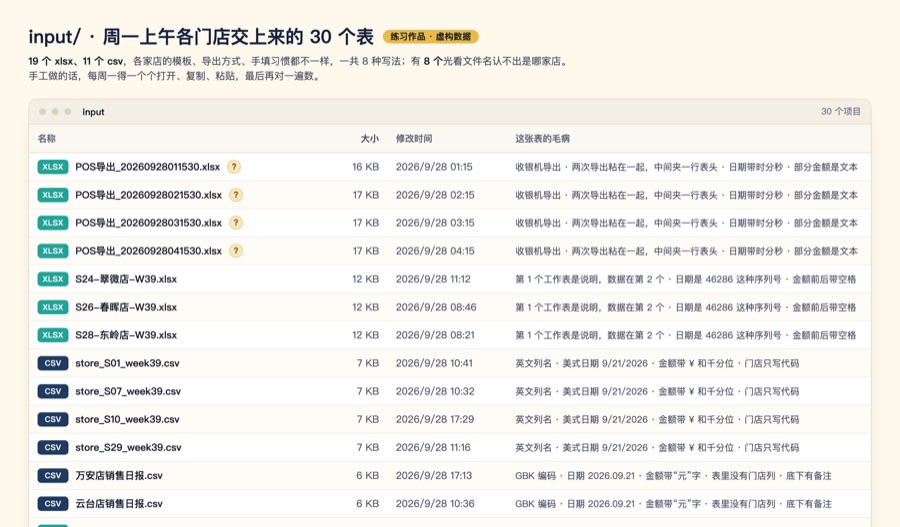Click XLSX badge beside S28-东岭店-W39.xlsx

pos(53,335)
